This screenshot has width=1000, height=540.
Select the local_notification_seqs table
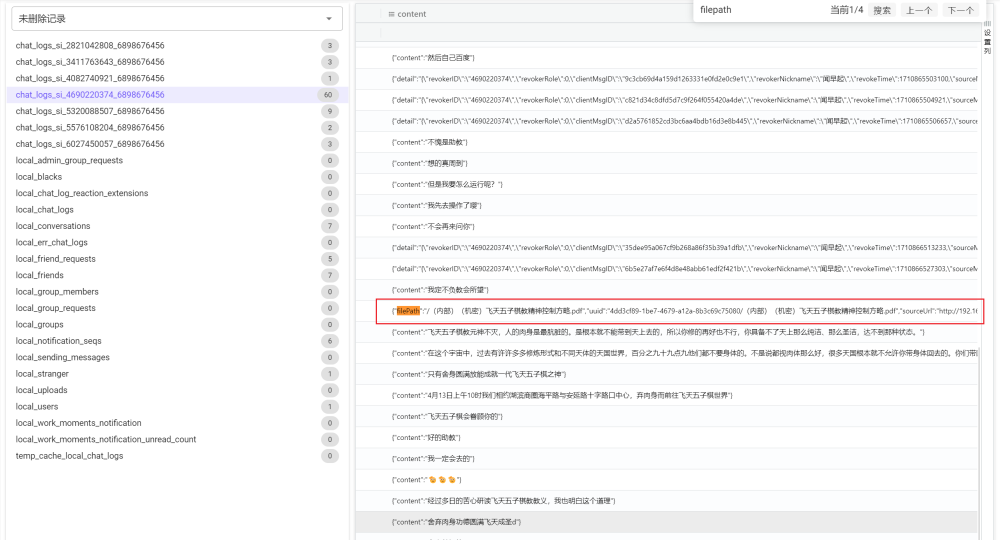pyautogui.click(x=62, y=341)
